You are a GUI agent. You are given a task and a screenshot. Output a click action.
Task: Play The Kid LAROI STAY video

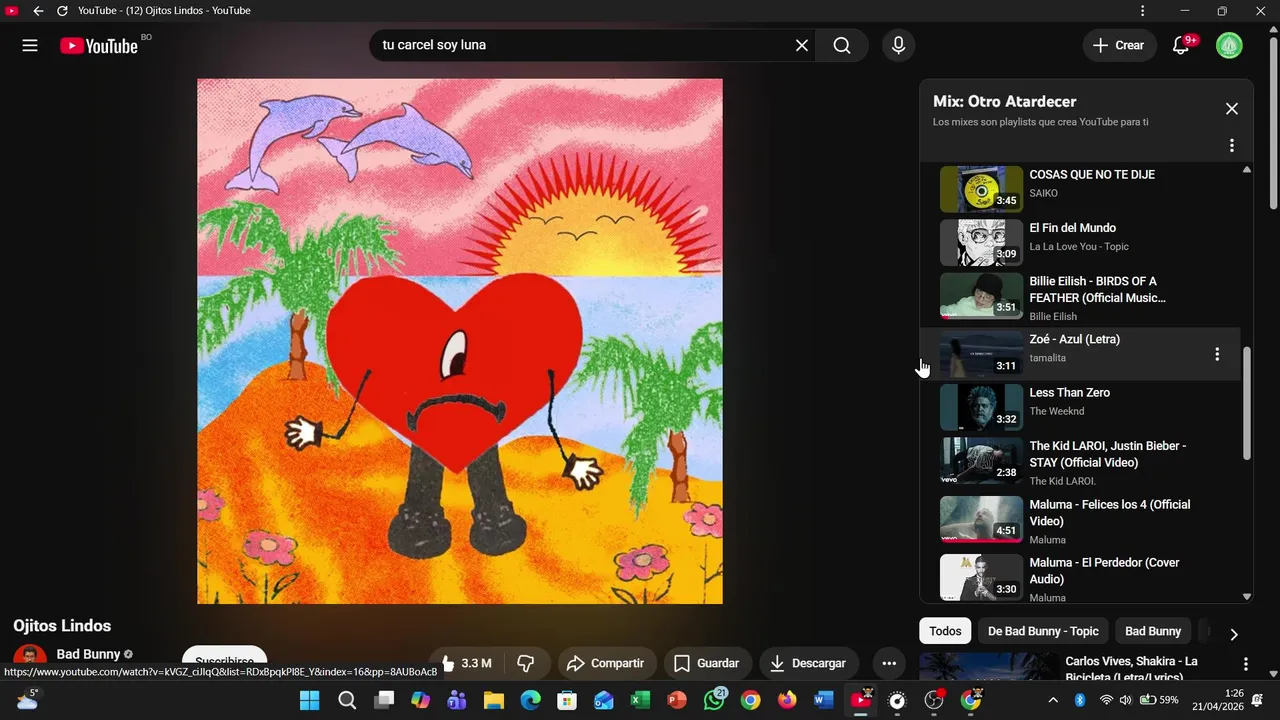1080,461
